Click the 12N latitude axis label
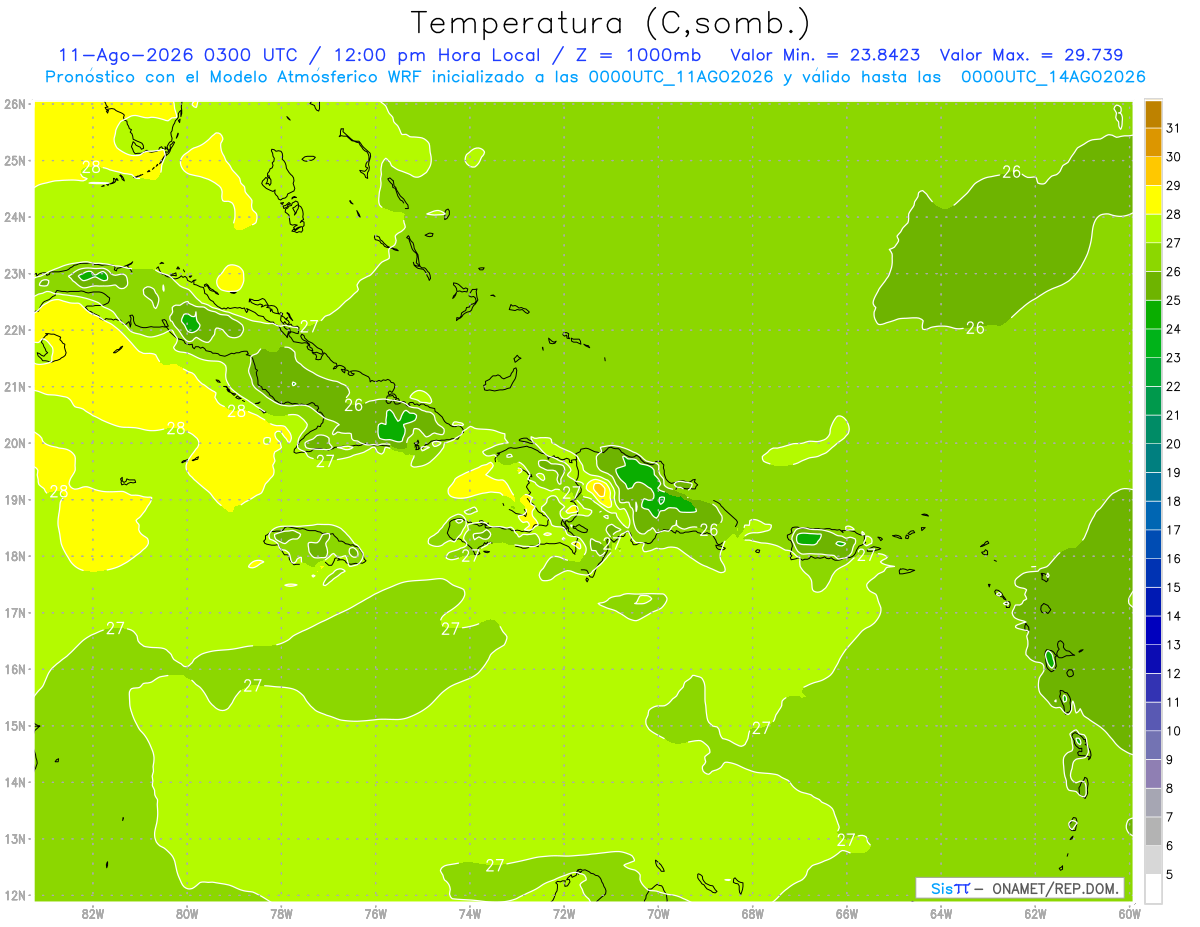Viewport: 1200px width, 927px height. click(x=15, y=895)
